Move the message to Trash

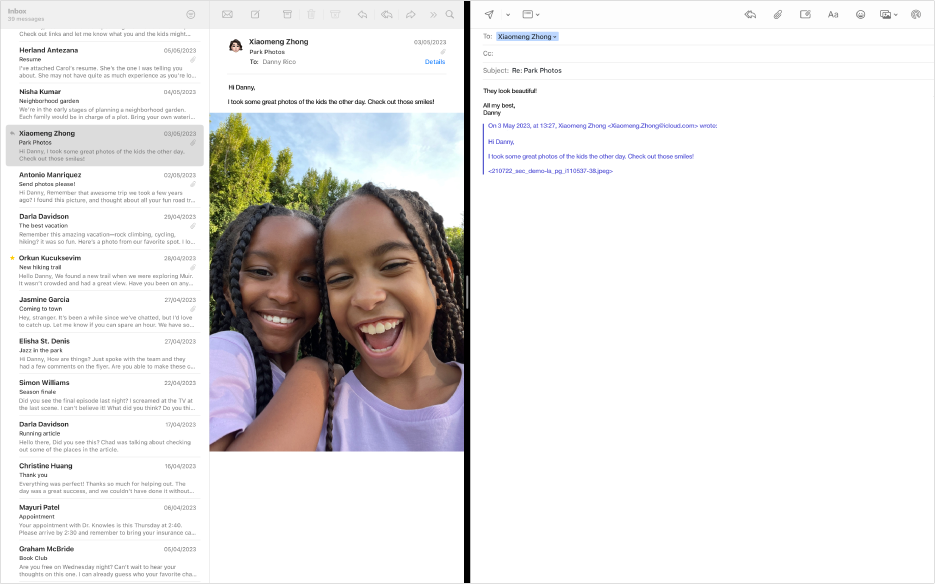311,13
